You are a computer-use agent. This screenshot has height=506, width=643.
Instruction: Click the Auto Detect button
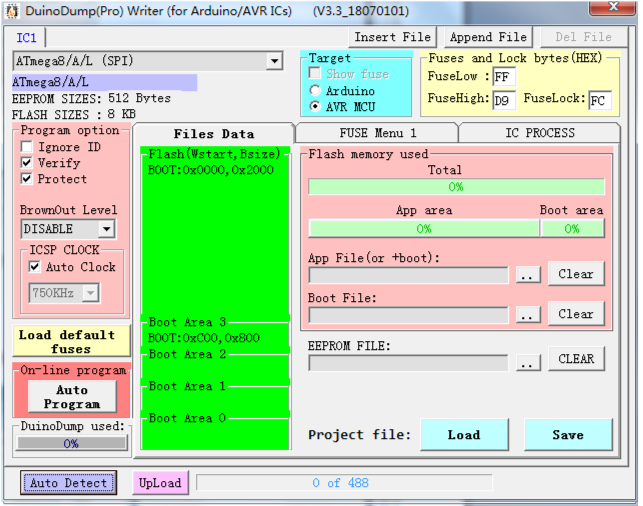68,483
